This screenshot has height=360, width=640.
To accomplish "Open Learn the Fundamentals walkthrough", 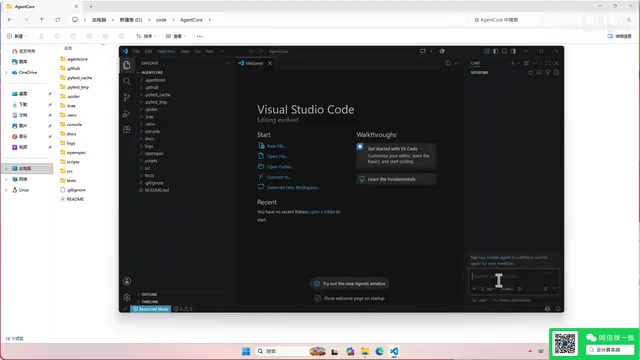I will (396, 179).
